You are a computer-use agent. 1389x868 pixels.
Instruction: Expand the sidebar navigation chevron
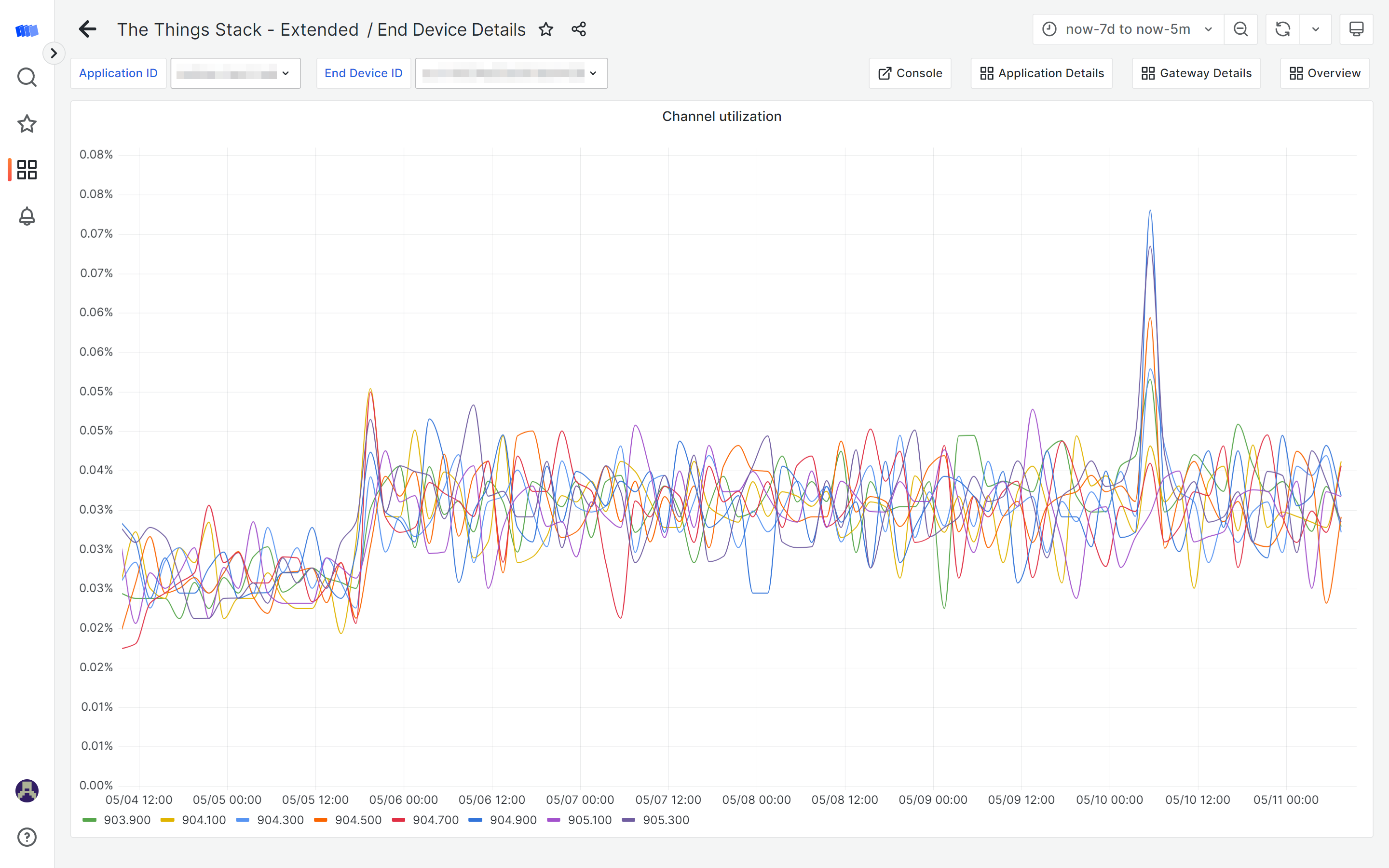click(x=54, y=54)
